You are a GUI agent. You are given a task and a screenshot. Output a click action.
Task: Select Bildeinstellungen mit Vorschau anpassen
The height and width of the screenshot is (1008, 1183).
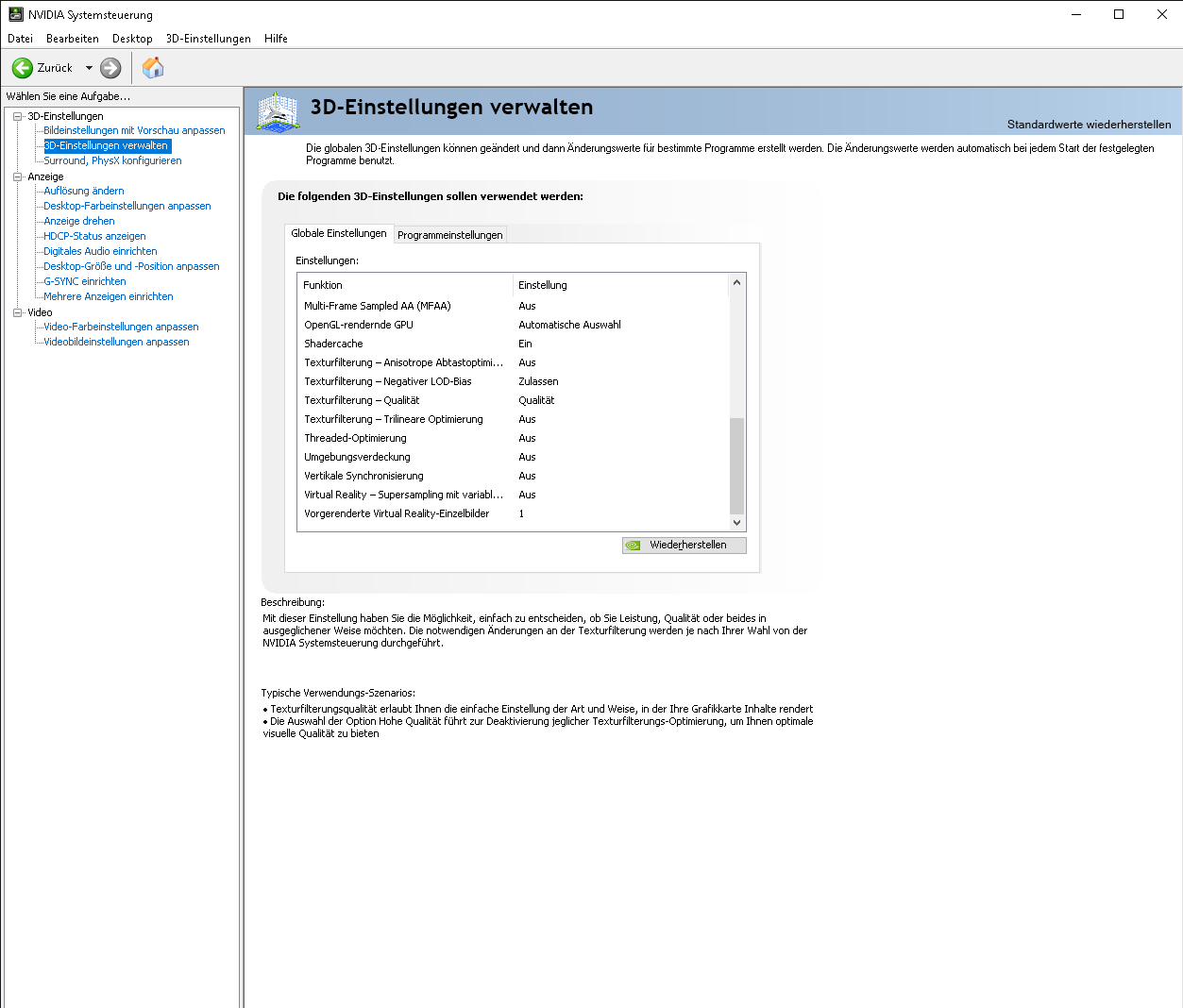pyautogui.click(x=134, y=130)
